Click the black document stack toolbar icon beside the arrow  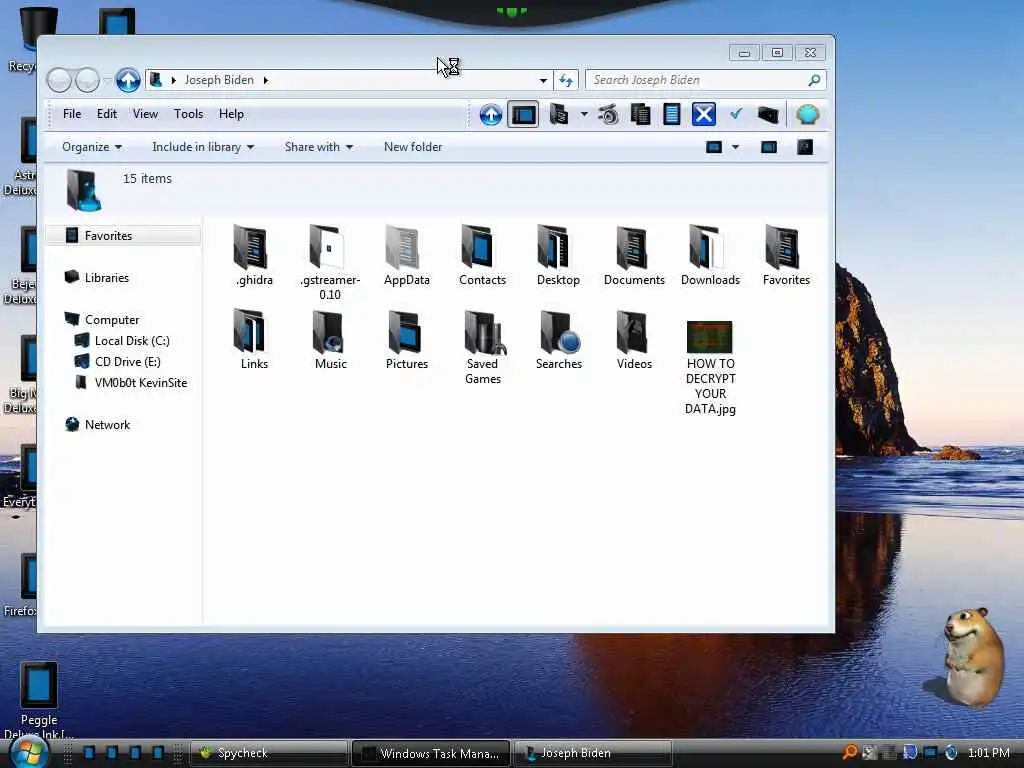pyautogui.click(x=558, y=115)
